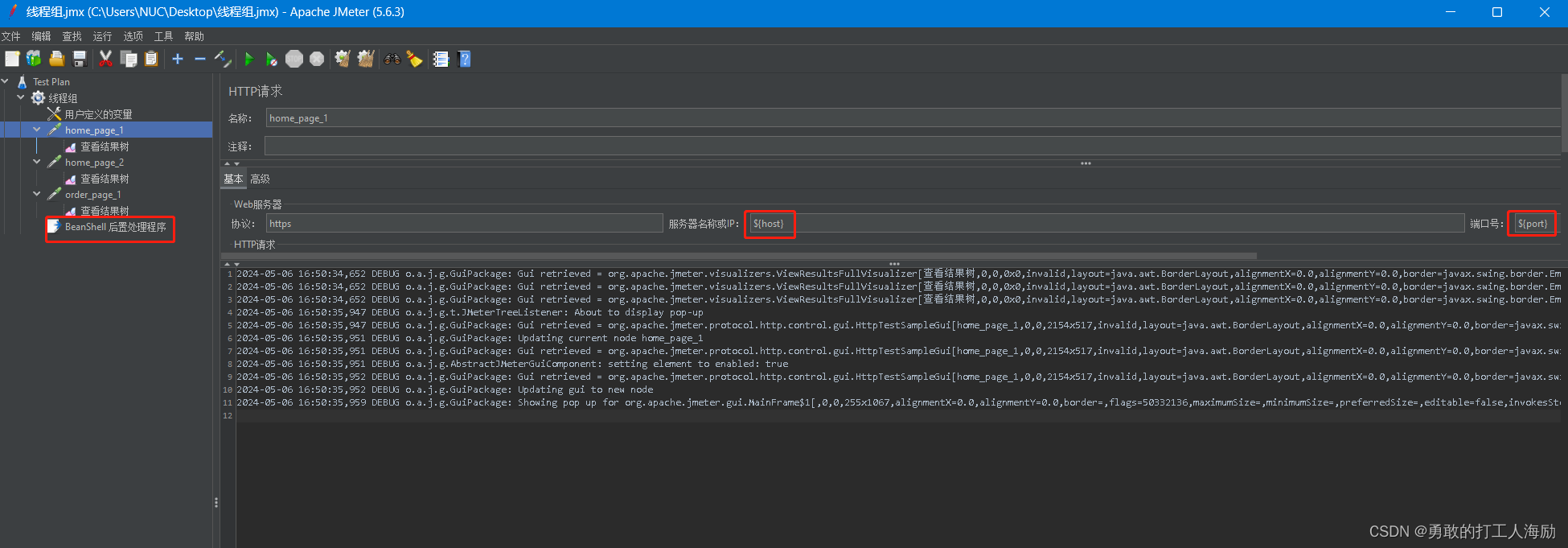Select 查看结果树 under home_page_2
This screenshot has width=1568, height=548.
coord(105,179)
